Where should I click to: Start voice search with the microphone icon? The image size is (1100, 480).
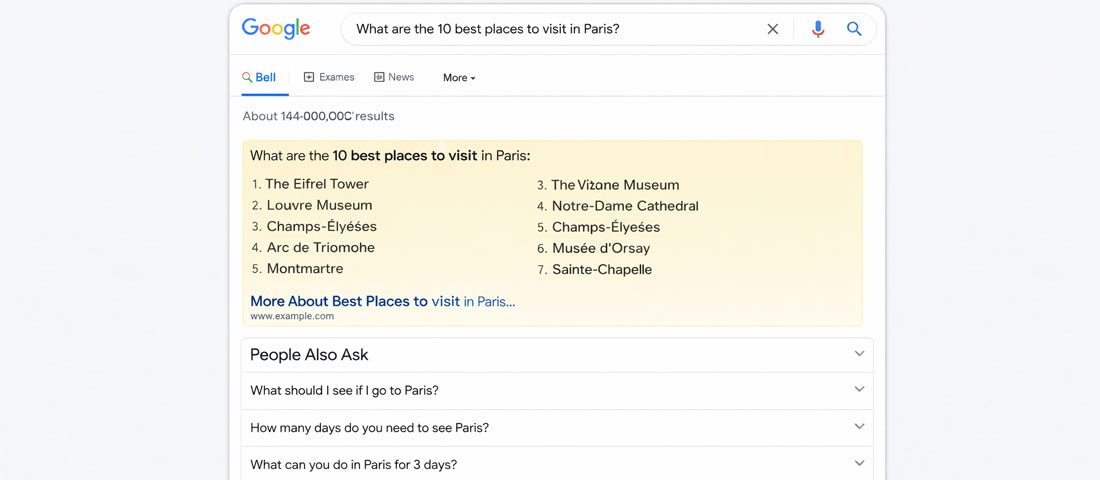click(817, 29)
